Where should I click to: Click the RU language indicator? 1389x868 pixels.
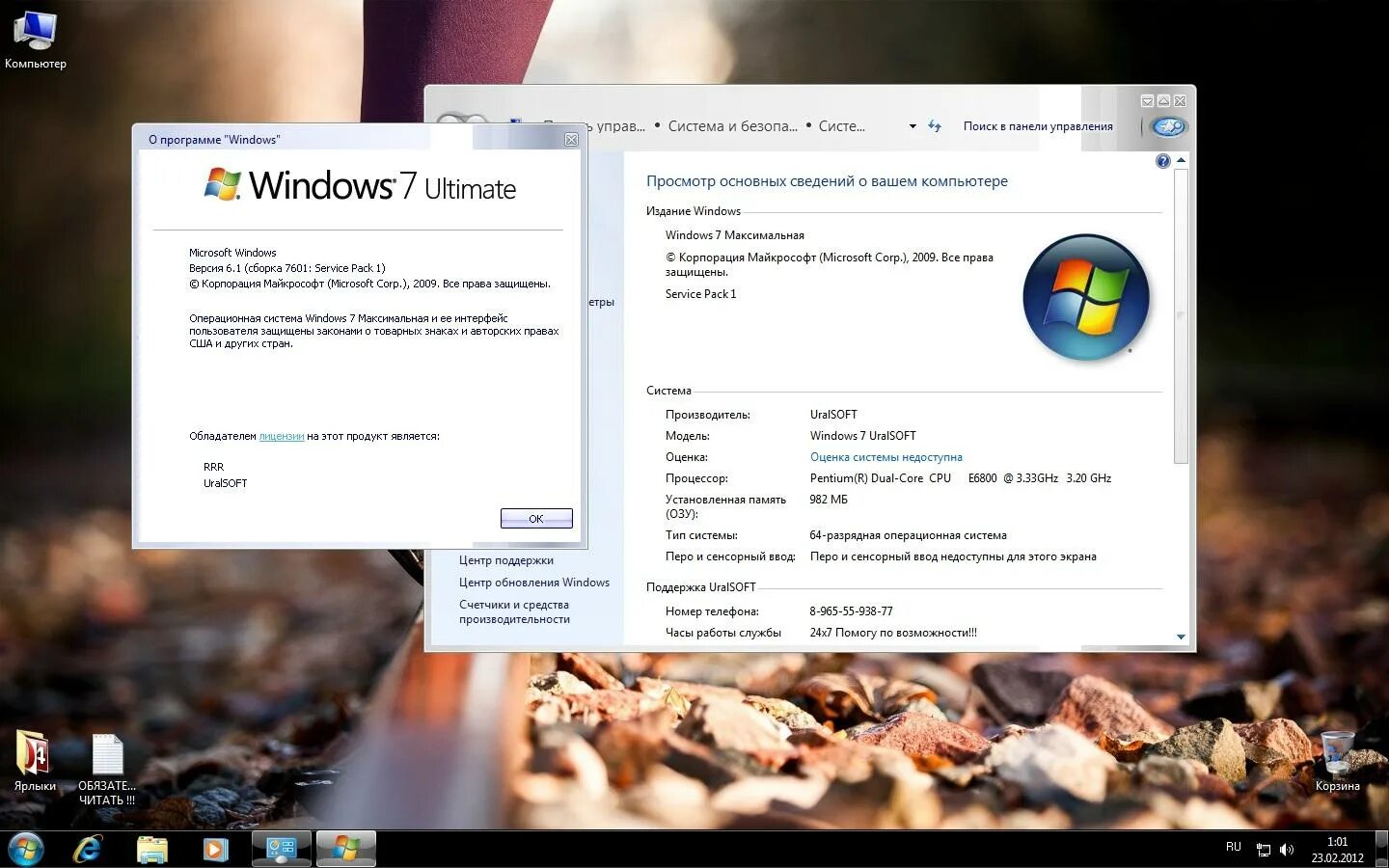point(1234,847)
